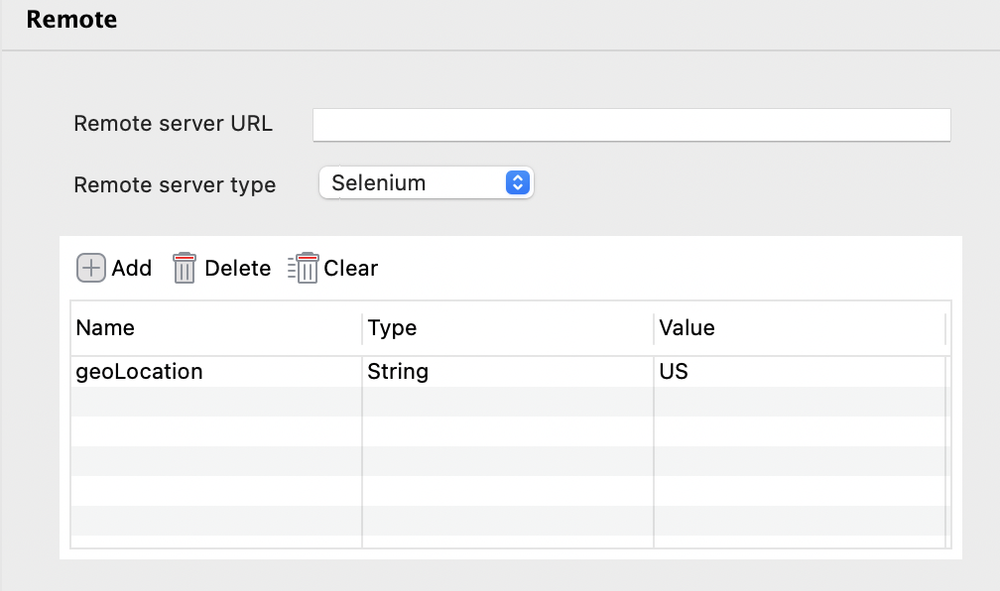This screenshot has height=591, width=1000.
Task: Click the dropdown chevrons beside Selenium
Action: tap(518, 183)
